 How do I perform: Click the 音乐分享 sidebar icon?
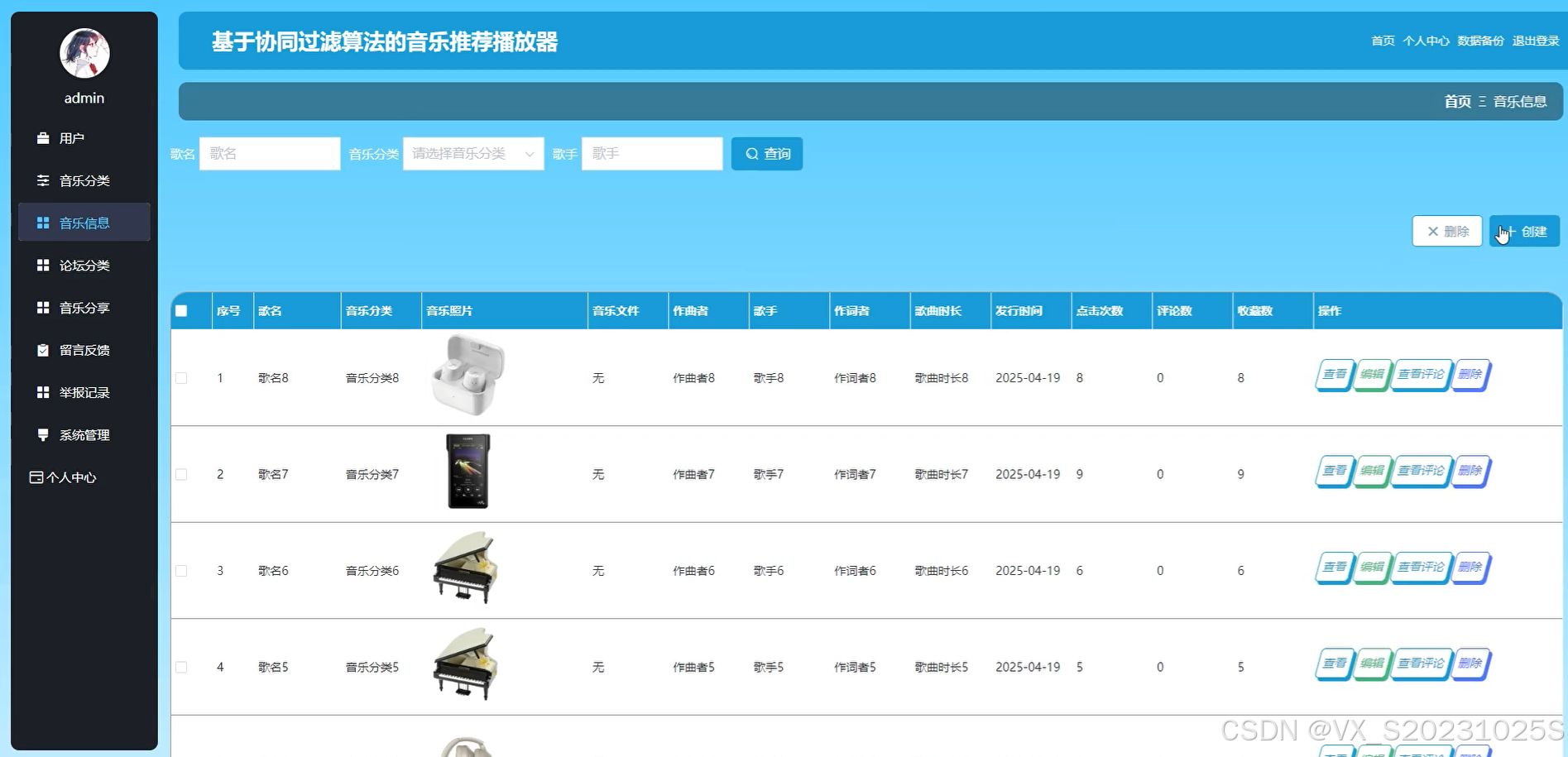[43, 308]
